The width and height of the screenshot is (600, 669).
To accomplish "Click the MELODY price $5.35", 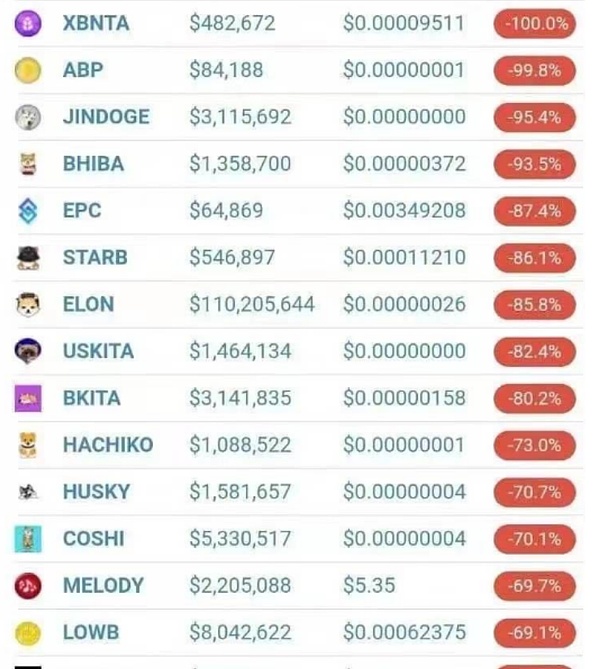I will click(369, 585).
